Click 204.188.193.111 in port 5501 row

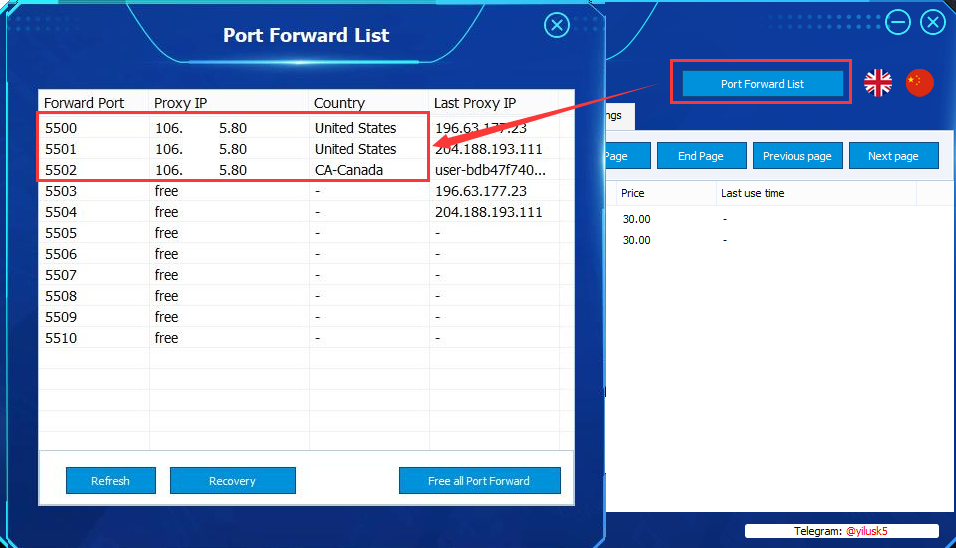[488, 149]
